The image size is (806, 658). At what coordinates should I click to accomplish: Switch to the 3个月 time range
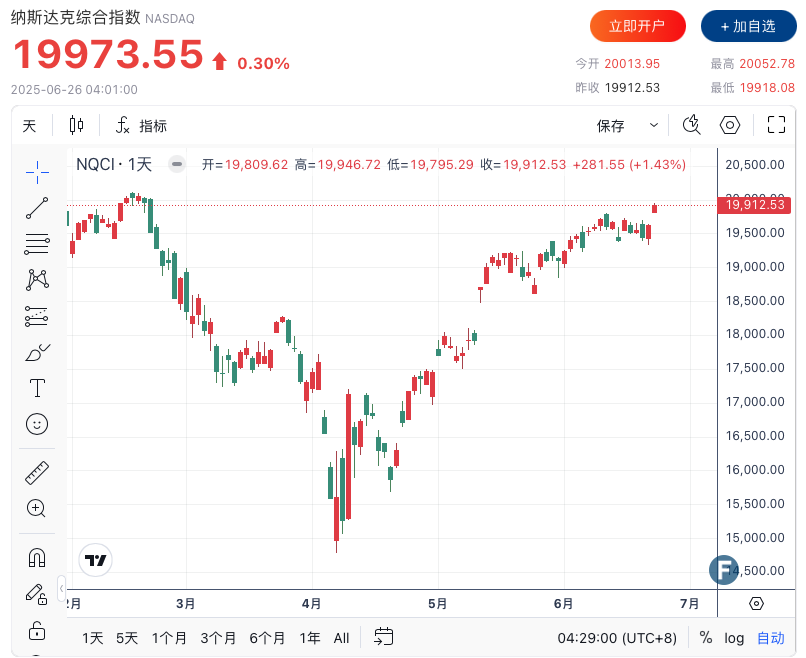coord(218,637)
